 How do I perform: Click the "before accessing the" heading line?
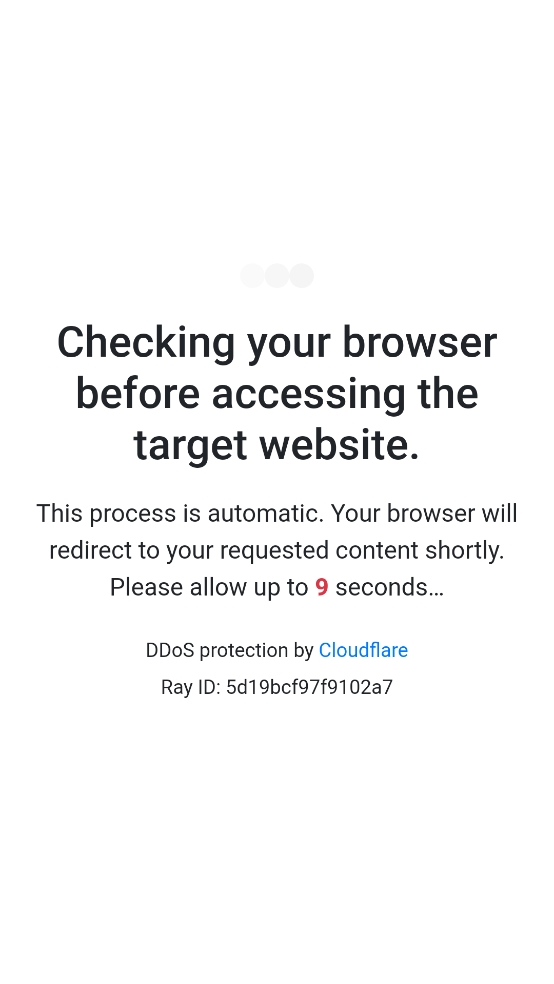point(277,393)
